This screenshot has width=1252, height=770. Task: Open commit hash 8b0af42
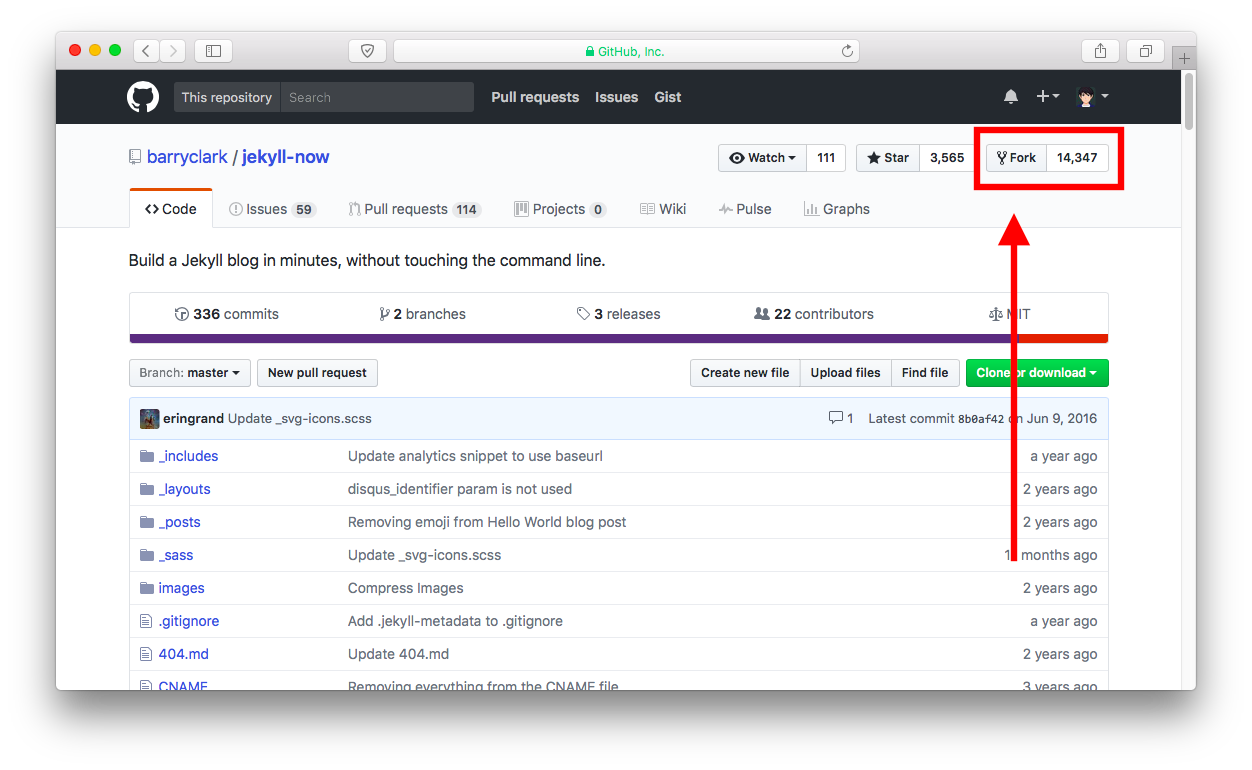[x=981, y=419]
